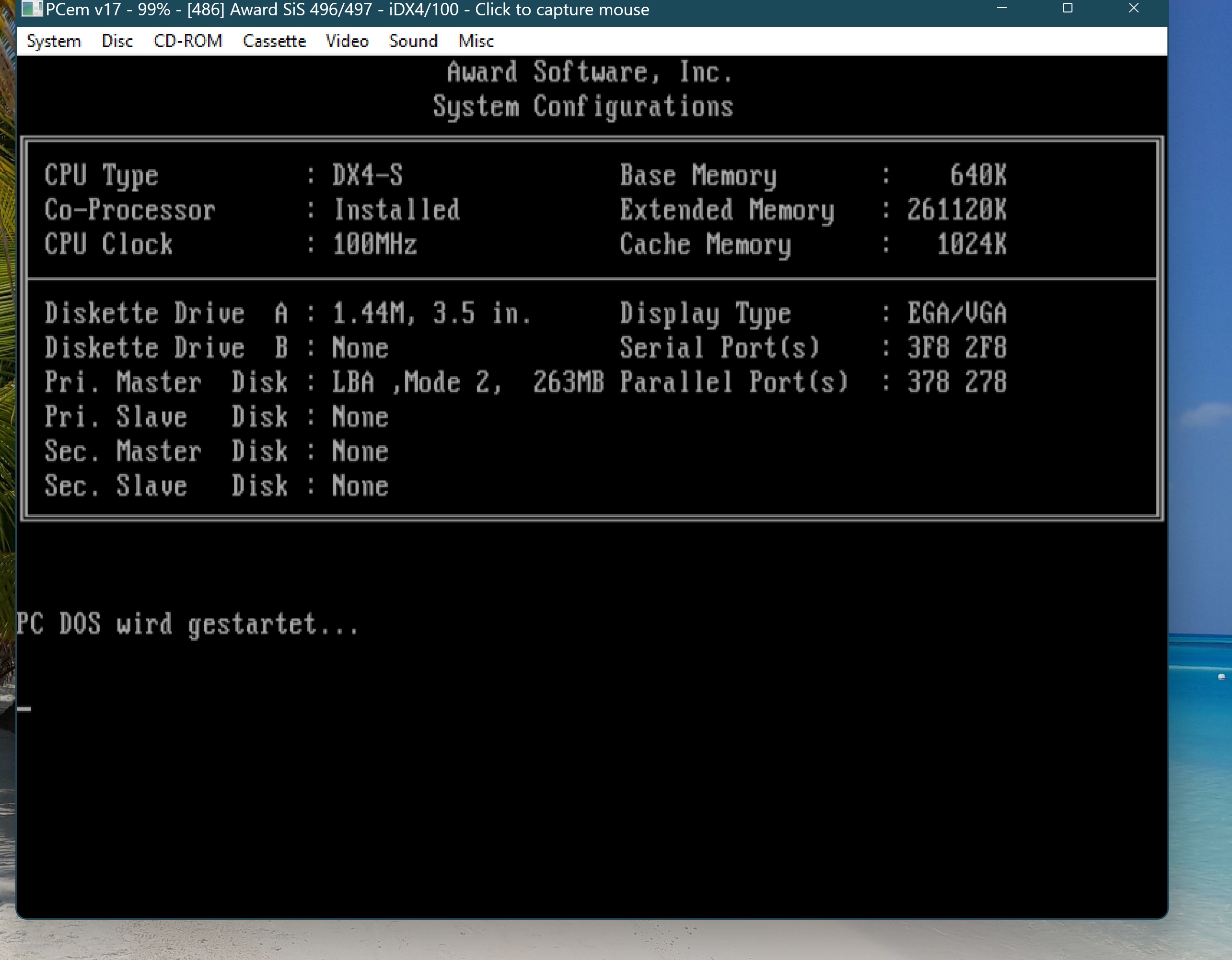Click the '1.44M, 3.5 in.' drive value
1232x960 pixels.
(432, 313)
